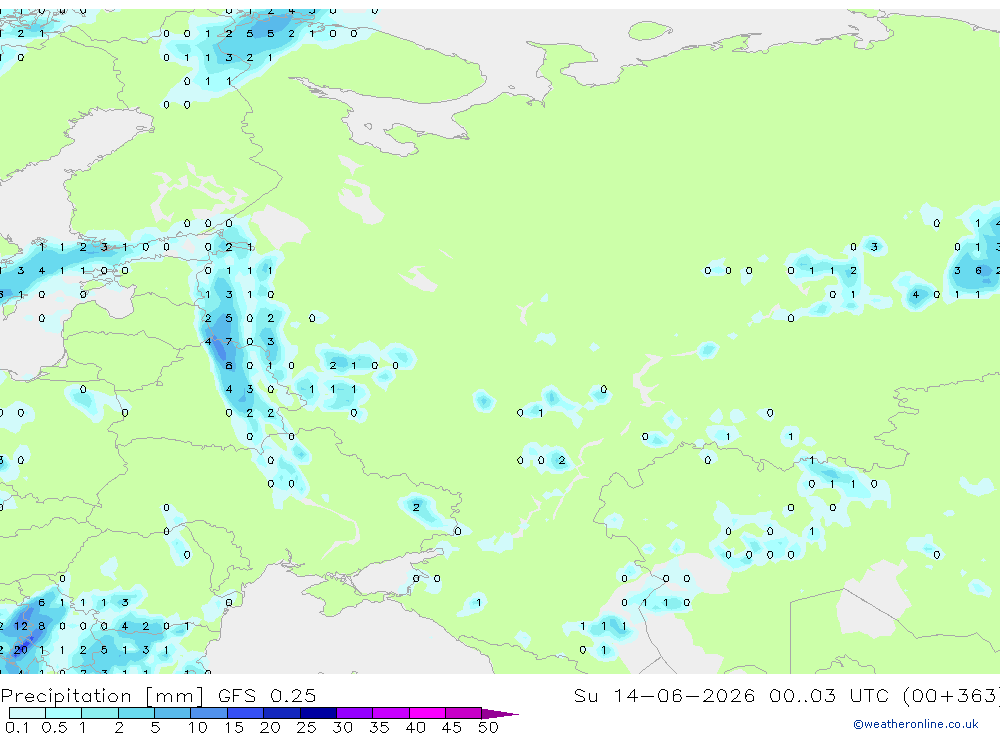The width and height of the screenshot is (1000, 733).
Task: Click the 15 to 20 mm legend swatch
Action: [x=246, y=713]
